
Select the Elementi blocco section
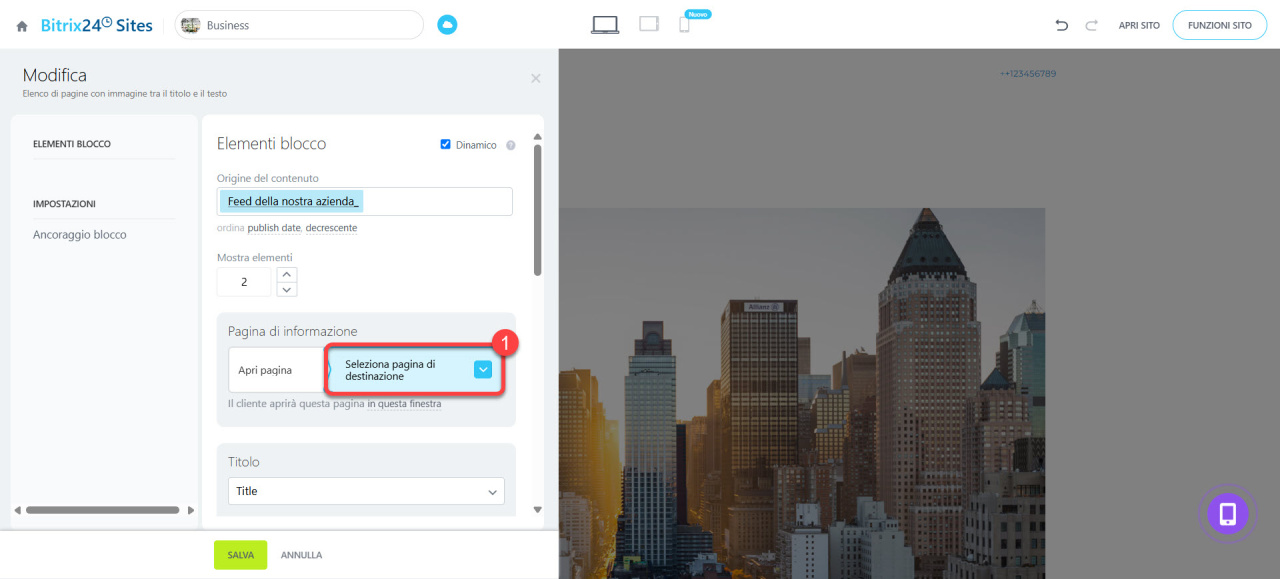pyautogui.click(x=72, y=144)
